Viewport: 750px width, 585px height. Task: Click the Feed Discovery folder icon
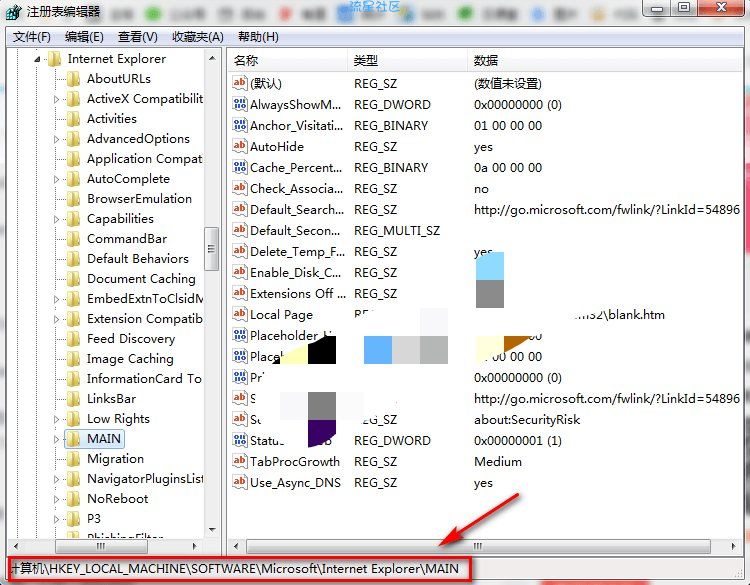coord(73,339)
